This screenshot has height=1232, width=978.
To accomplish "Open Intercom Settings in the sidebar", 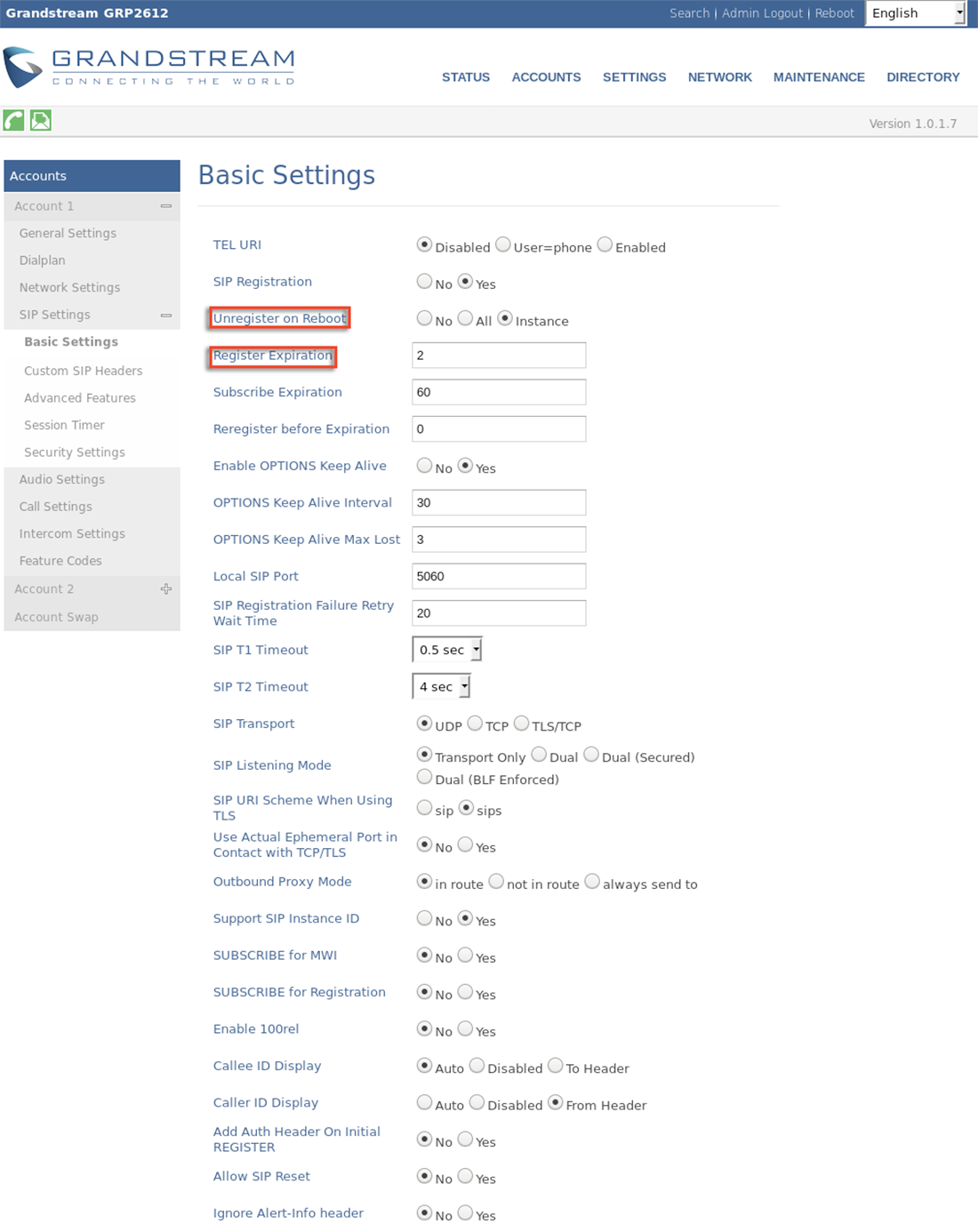I will click(72, 534).
